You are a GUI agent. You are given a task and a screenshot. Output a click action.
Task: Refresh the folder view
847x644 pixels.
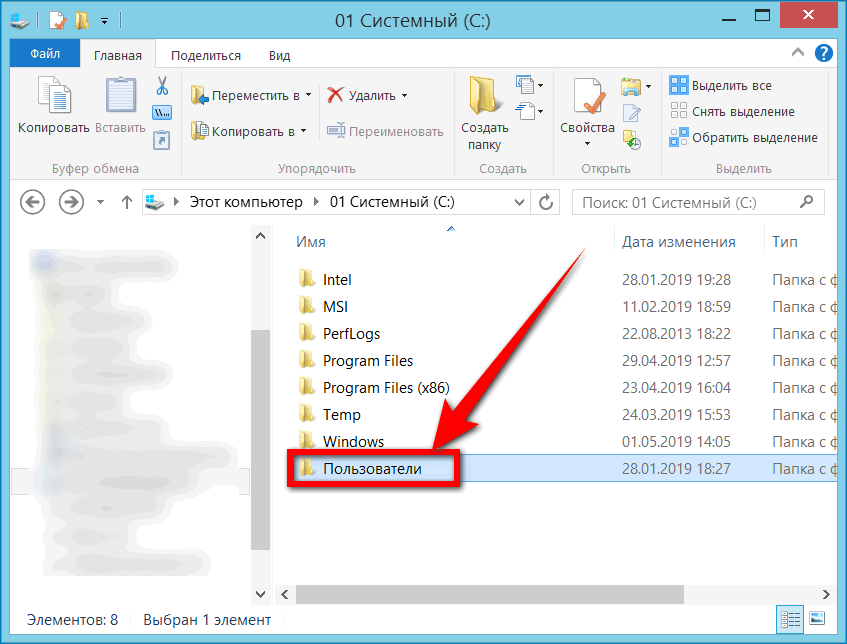546,203
